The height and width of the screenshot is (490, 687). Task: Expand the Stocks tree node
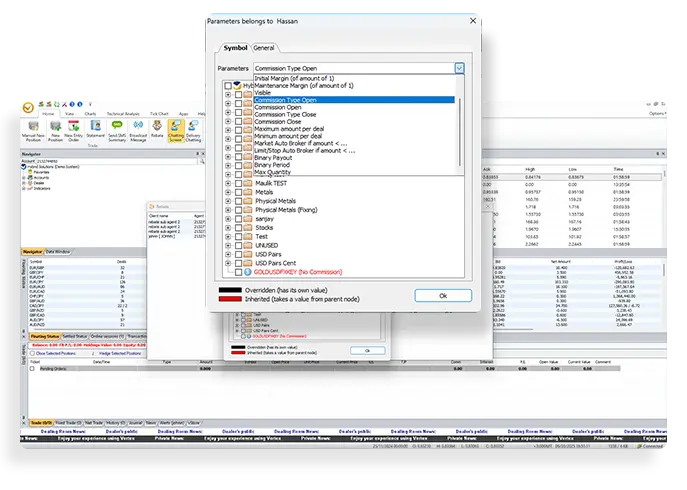pyautogui.click(x=228, y=227)
